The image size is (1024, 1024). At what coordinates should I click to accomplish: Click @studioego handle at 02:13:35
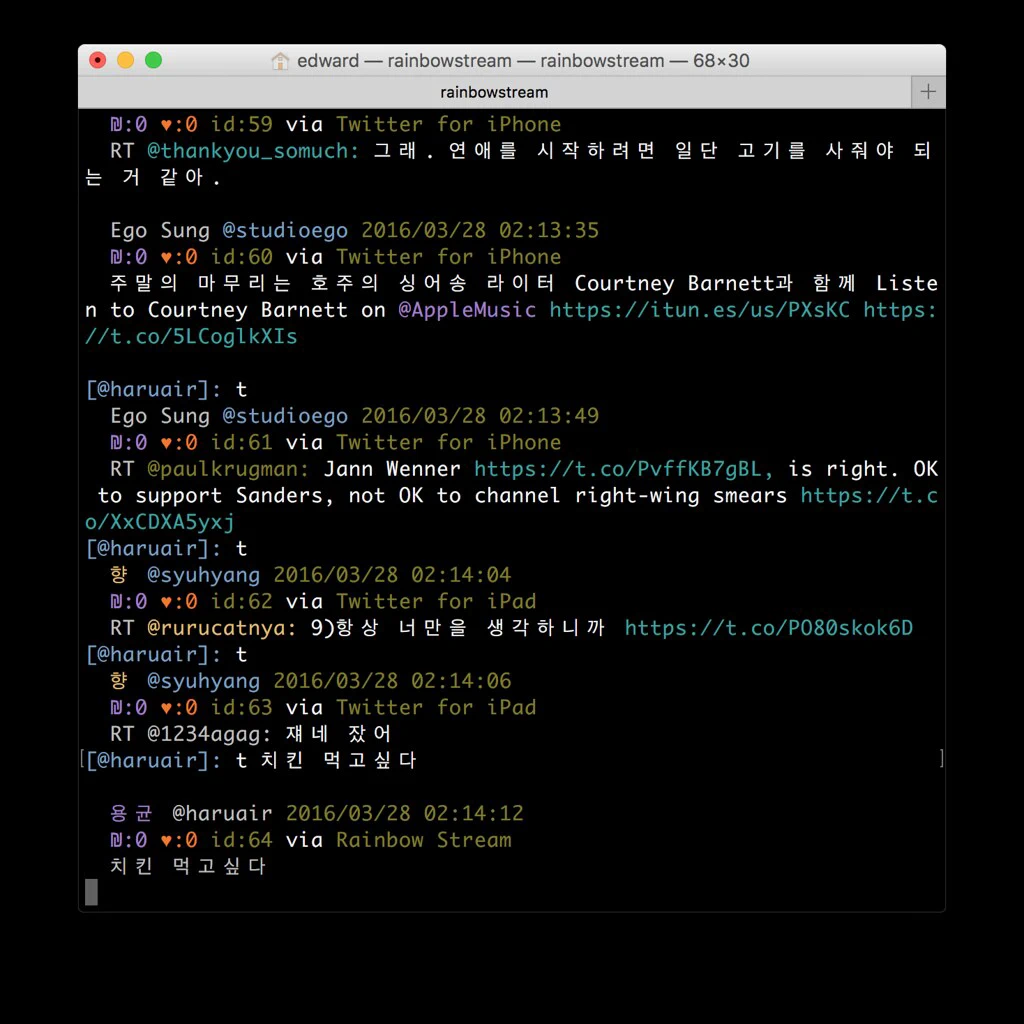point(285,231)
